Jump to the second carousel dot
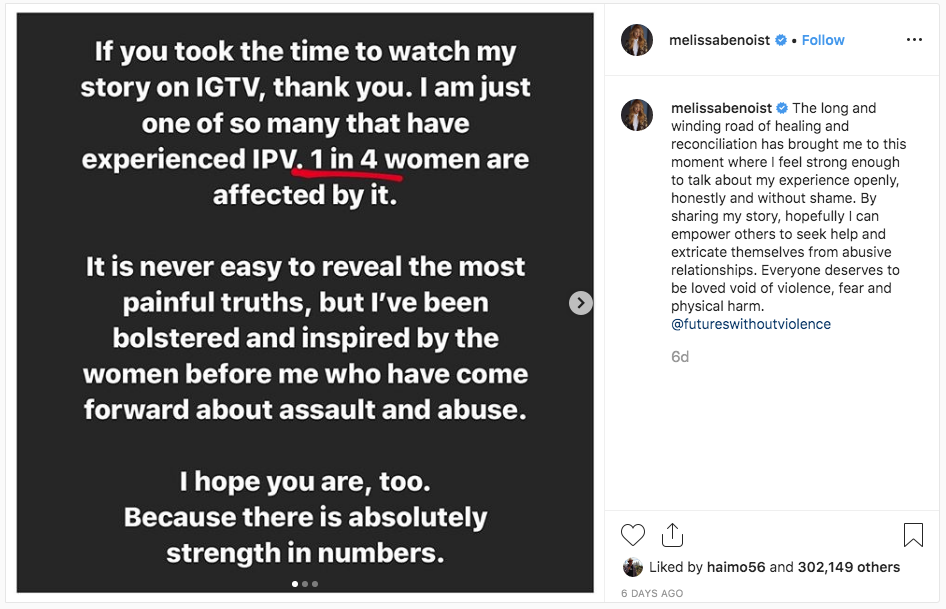 pos(305,583)
